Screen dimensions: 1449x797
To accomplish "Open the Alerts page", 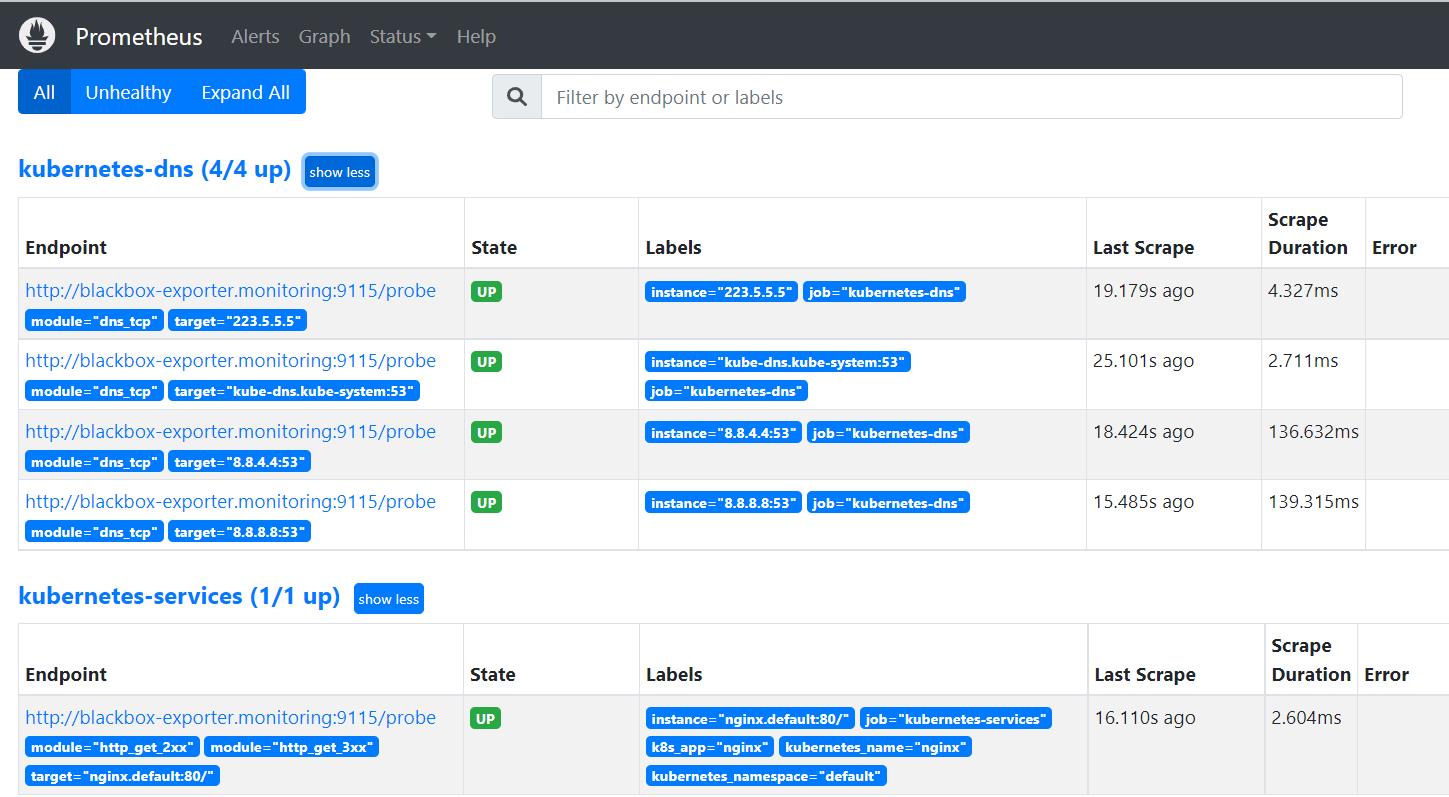I will click(255, 36).
